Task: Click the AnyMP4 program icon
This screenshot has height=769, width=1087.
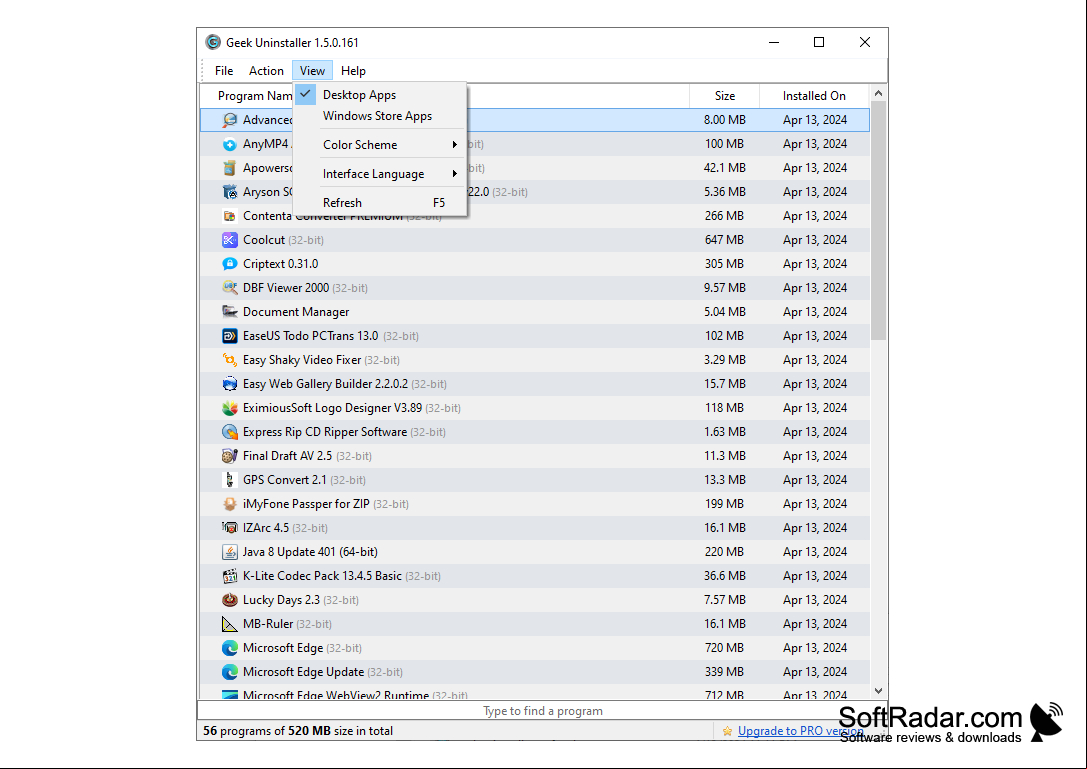Action: coord(229,144)
